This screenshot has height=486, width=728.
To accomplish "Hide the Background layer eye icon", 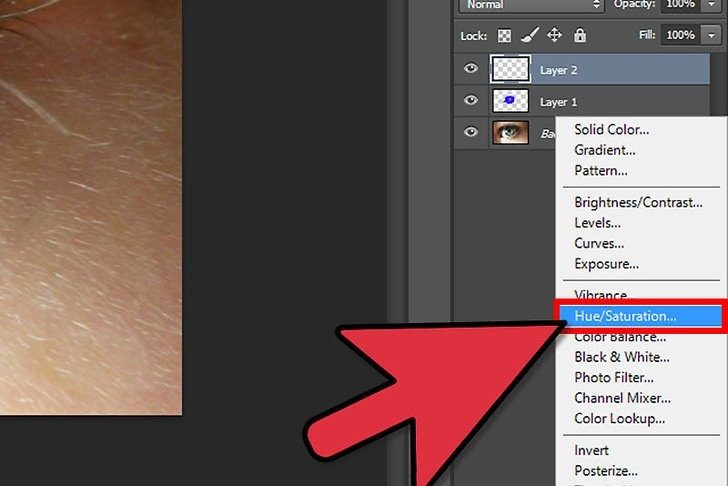I will [x=471, y=132].
